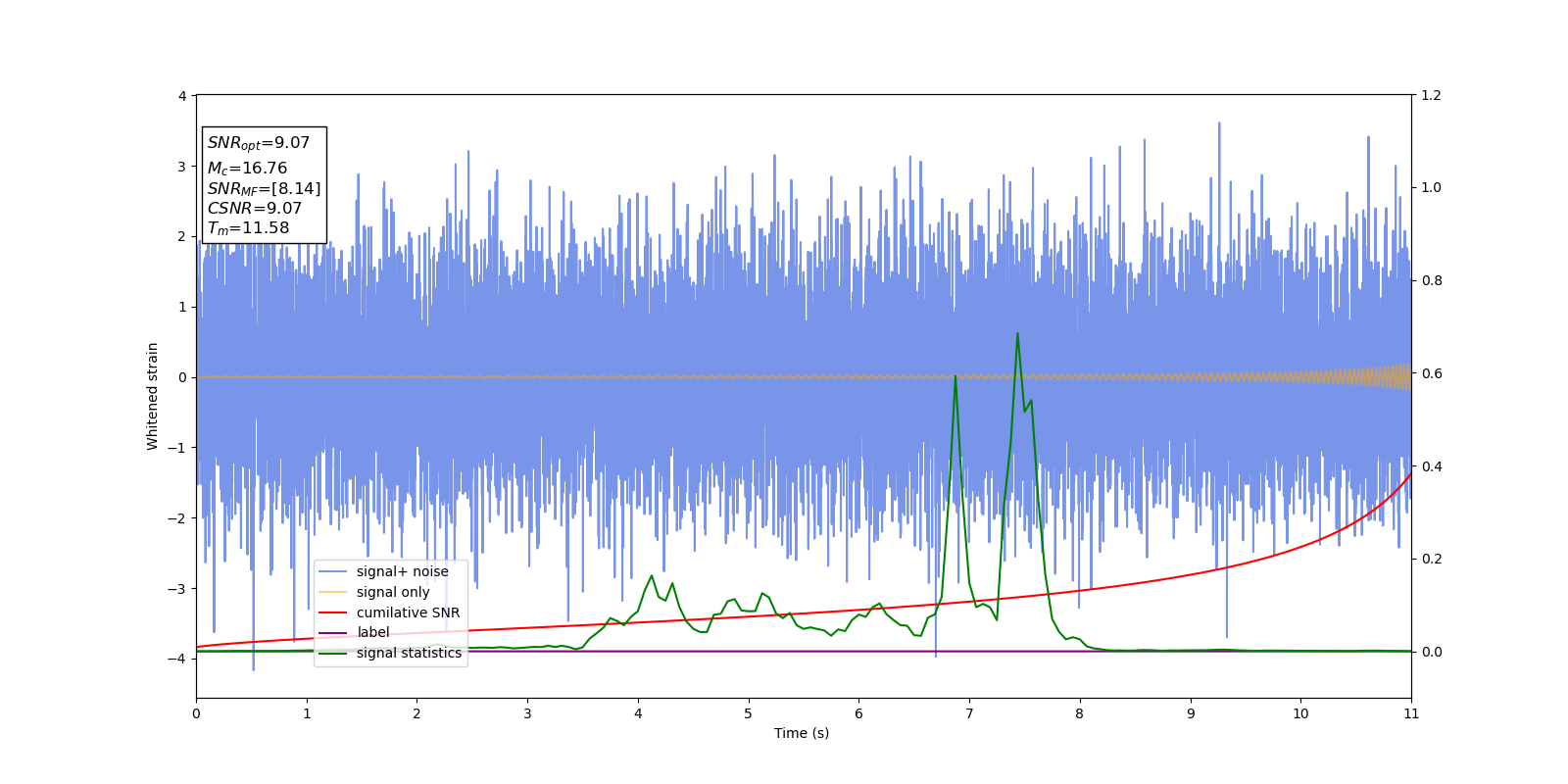Click the right y-axis tick label 0.2
This screenshot has height=784, width=1568.
pyautogui.click(x=1432, y=559)
